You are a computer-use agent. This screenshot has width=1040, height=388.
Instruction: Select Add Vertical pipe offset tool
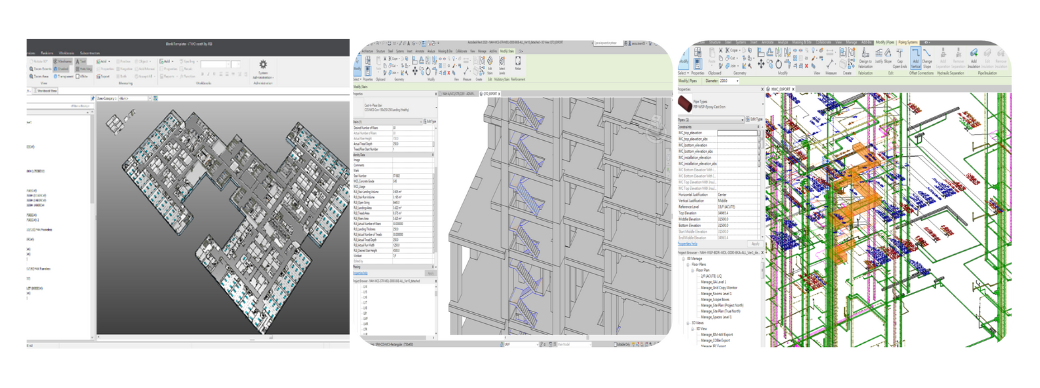916,58
